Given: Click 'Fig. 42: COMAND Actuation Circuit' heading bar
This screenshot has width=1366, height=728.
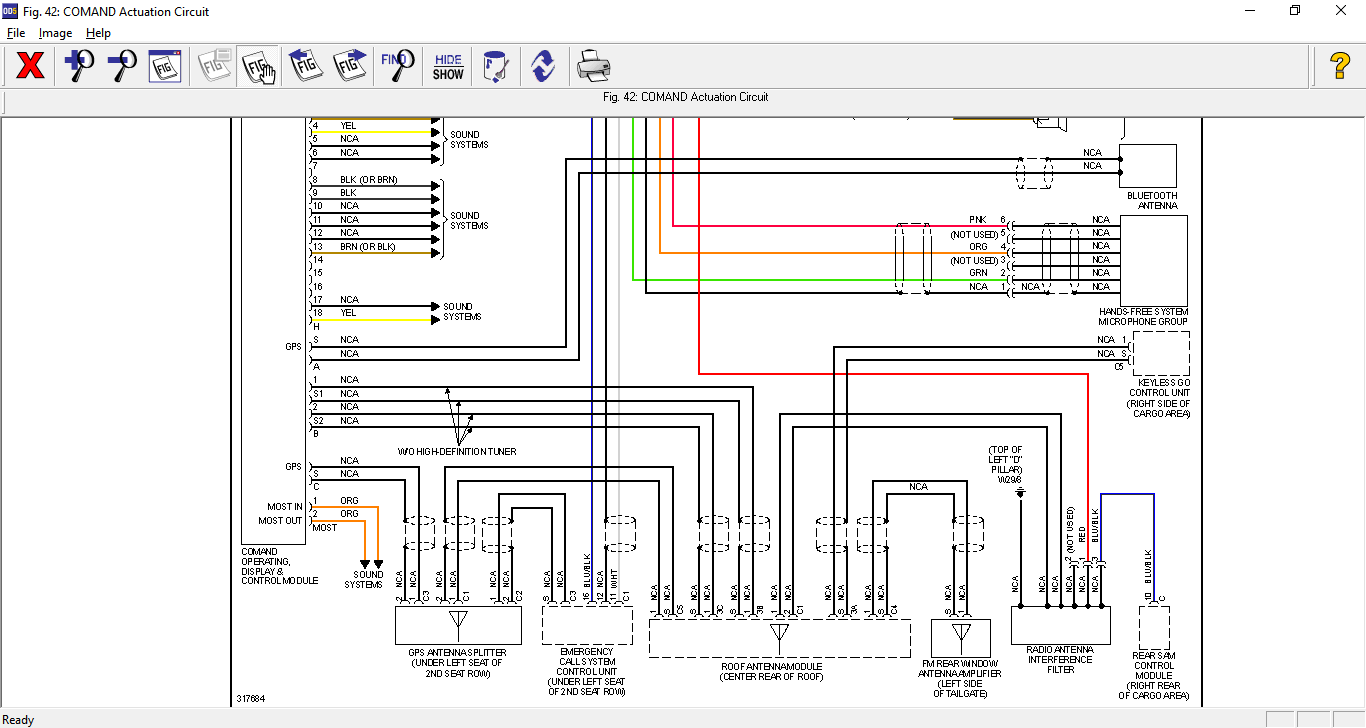Looking at the screenshot, I should pyautogui.click(x=686, y=97).
